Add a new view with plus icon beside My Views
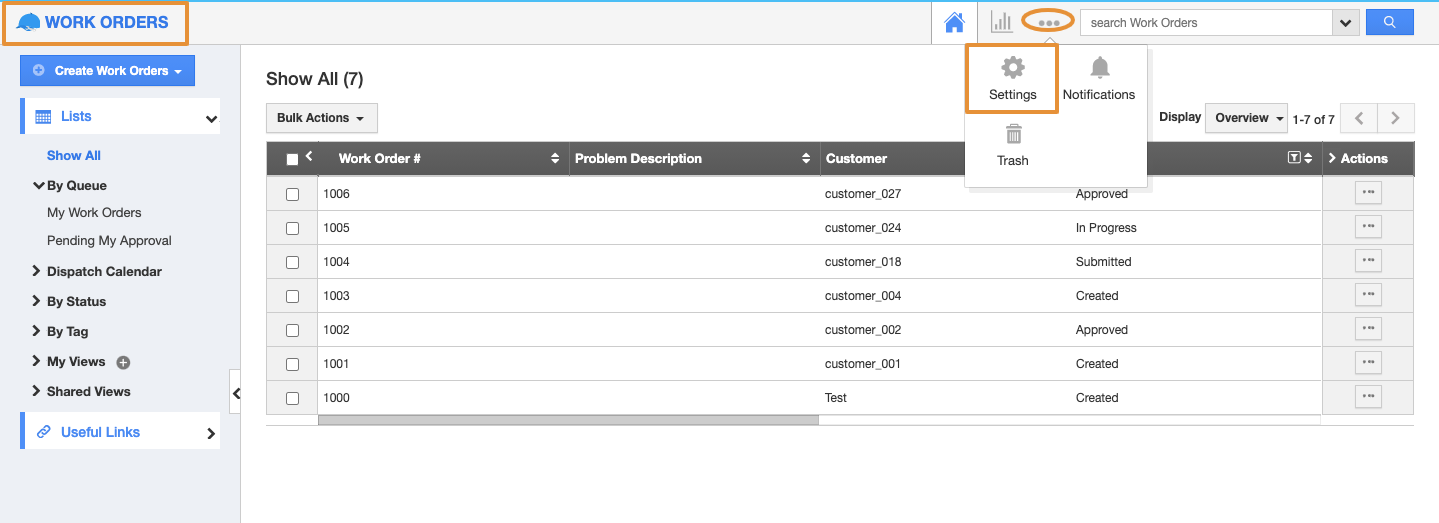Image resolution: width=1439 pixels, height=523 pixels. pyautogui.click(x=123, y=362)
